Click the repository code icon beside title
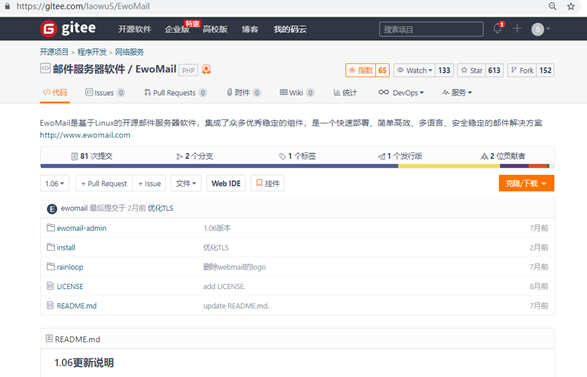Image resolution: width=587 pixels, height=377 pixels. (x=45, y=68)
